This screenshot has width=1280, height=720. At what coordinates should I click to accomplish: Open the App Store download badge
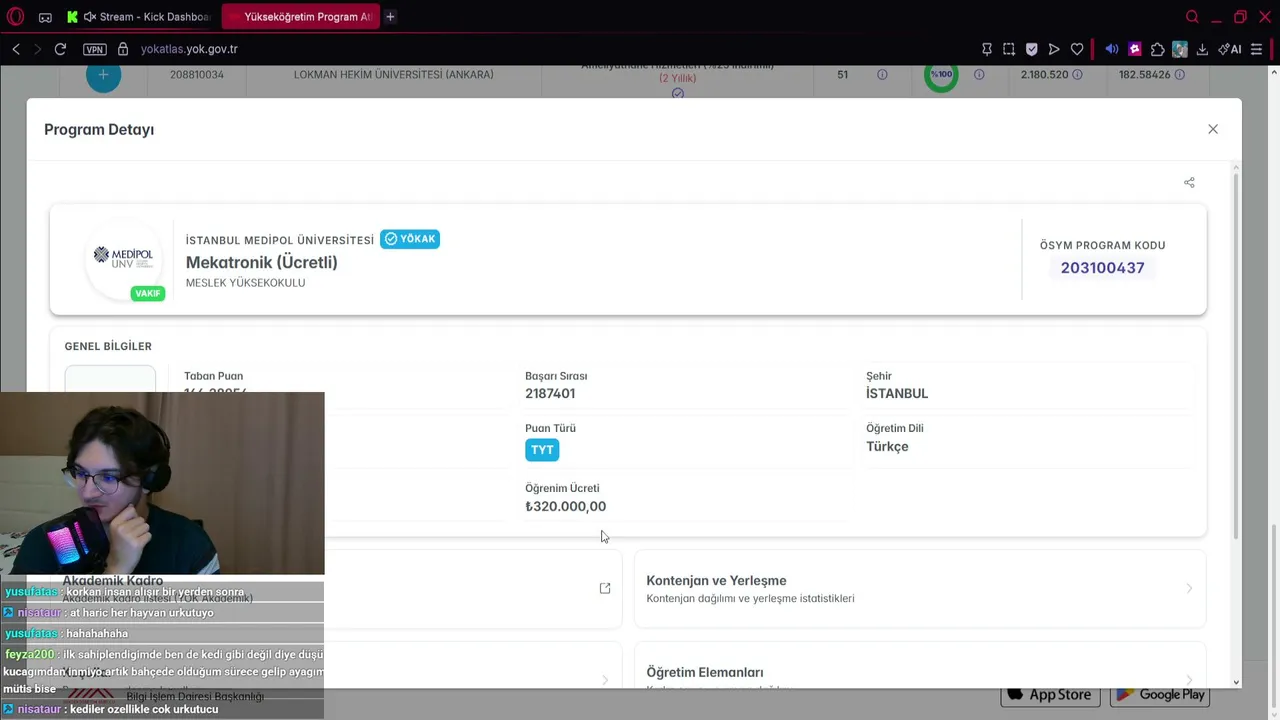pyautogui.click(x=1049, y=695)
